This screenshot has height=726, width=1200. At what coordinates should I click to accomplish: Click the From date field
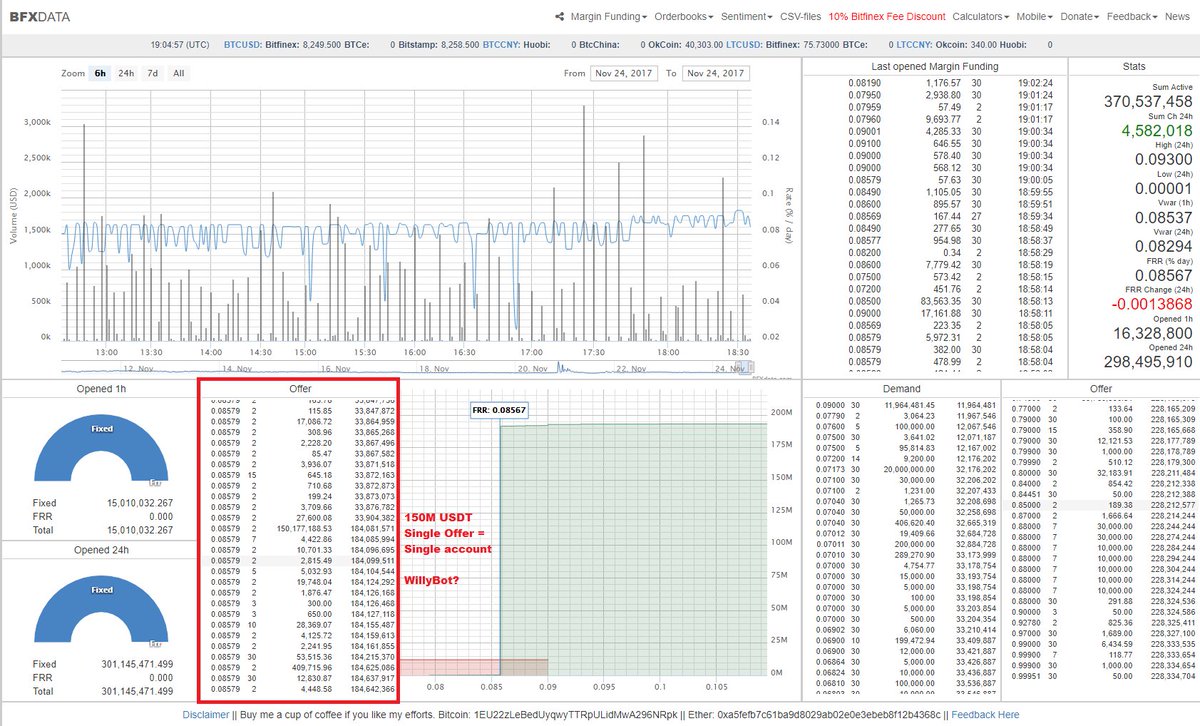tap(622, 73)
